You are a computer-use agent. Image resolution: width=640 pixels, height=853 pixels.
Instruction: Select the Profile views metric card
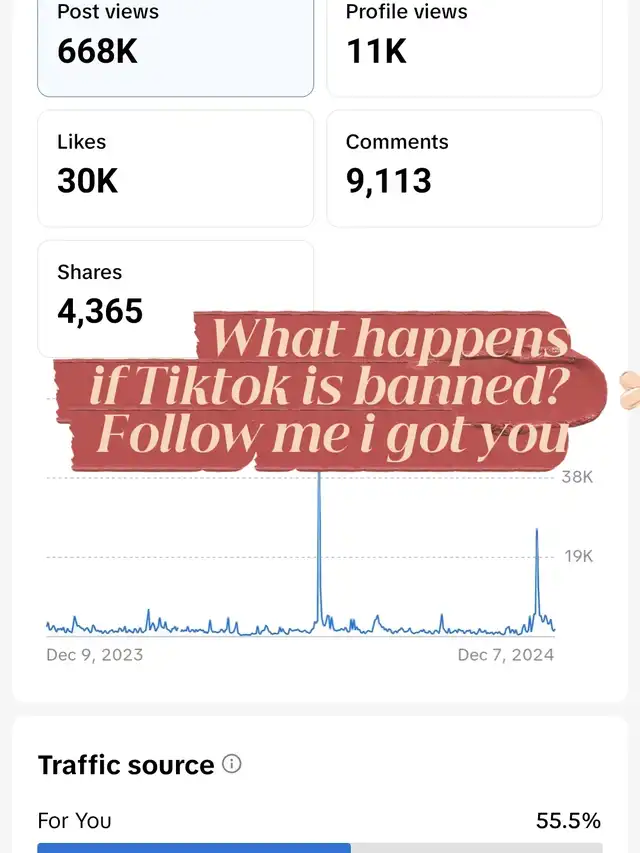point(464,48)
